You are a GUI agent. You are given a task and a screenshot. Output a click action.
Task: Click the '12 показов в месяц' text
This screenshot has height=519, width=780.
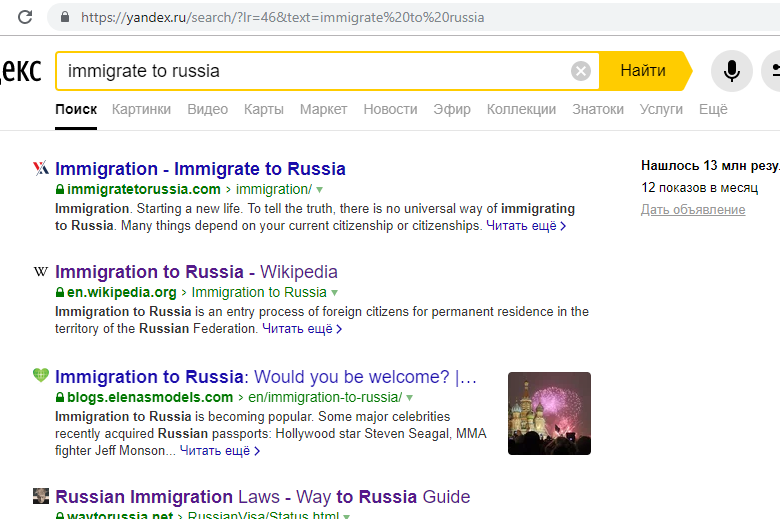(699, 188)
